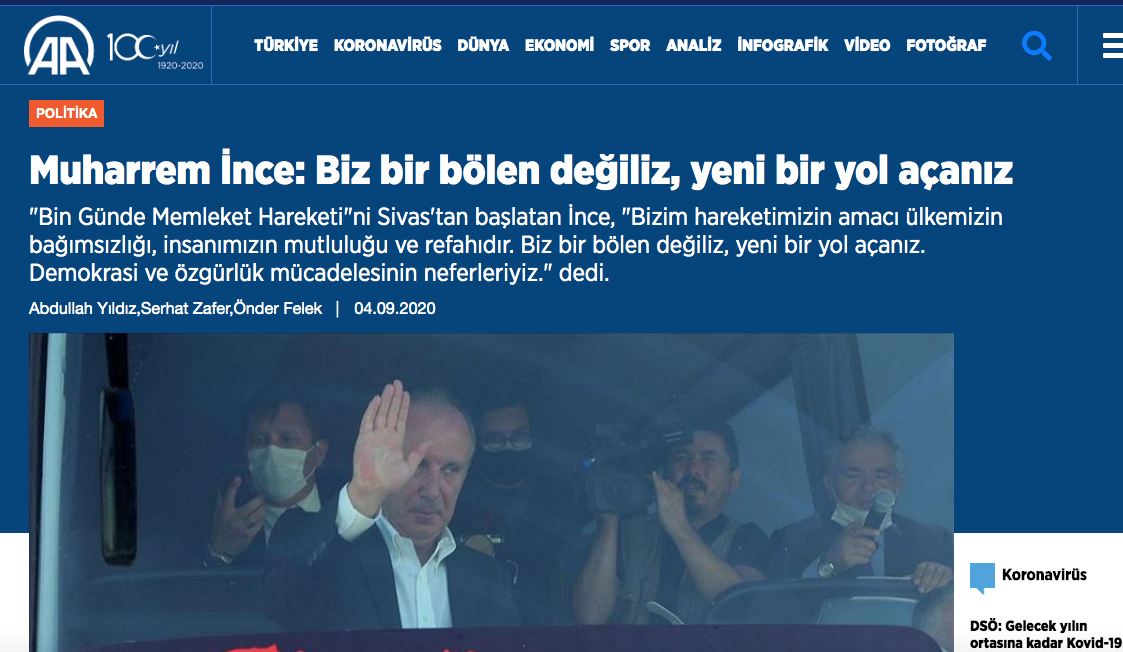Click the Muharrem İnce article headline
This screenshot has height=652, width=1123.
click(x=521, y=171)
